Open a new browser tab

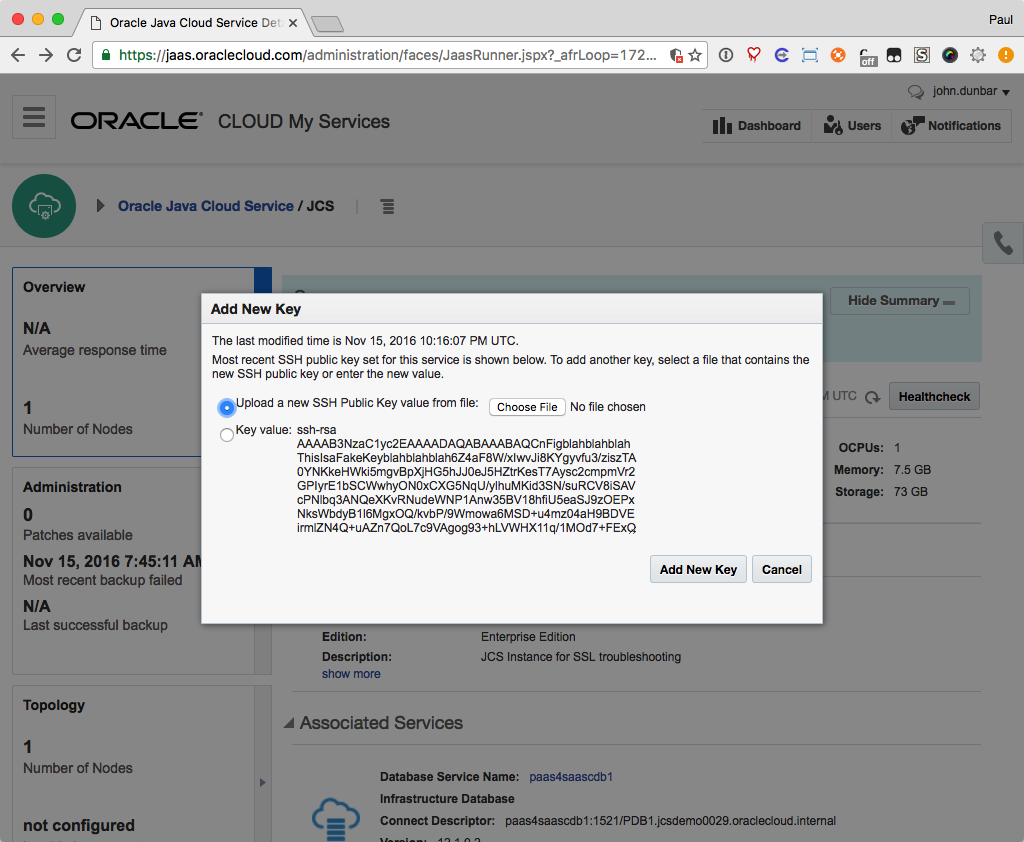[x=327, y=25]
